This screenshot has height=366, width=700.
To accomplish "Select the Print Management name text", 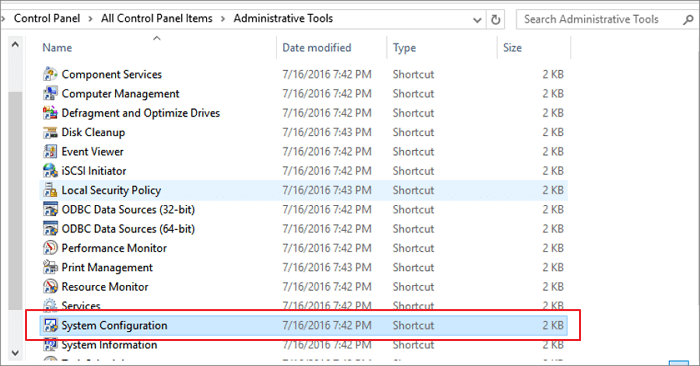I will coord(107,267).
